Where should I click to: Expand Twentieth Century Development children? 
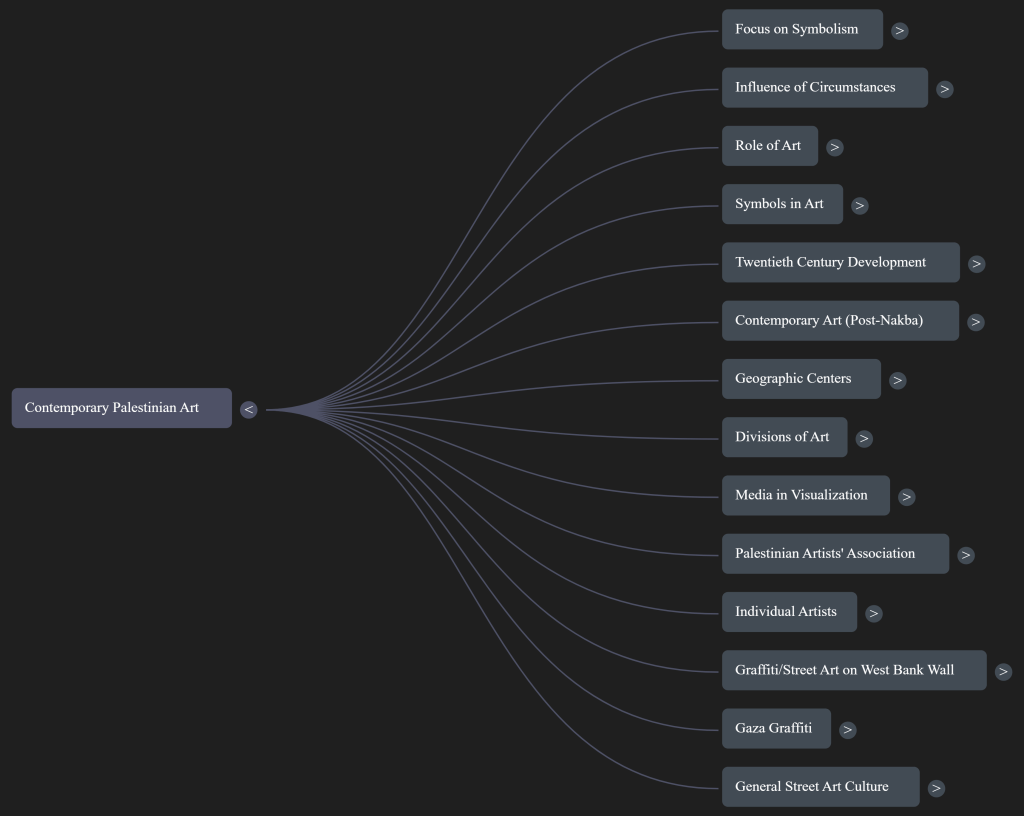click(x=976, y=264)
